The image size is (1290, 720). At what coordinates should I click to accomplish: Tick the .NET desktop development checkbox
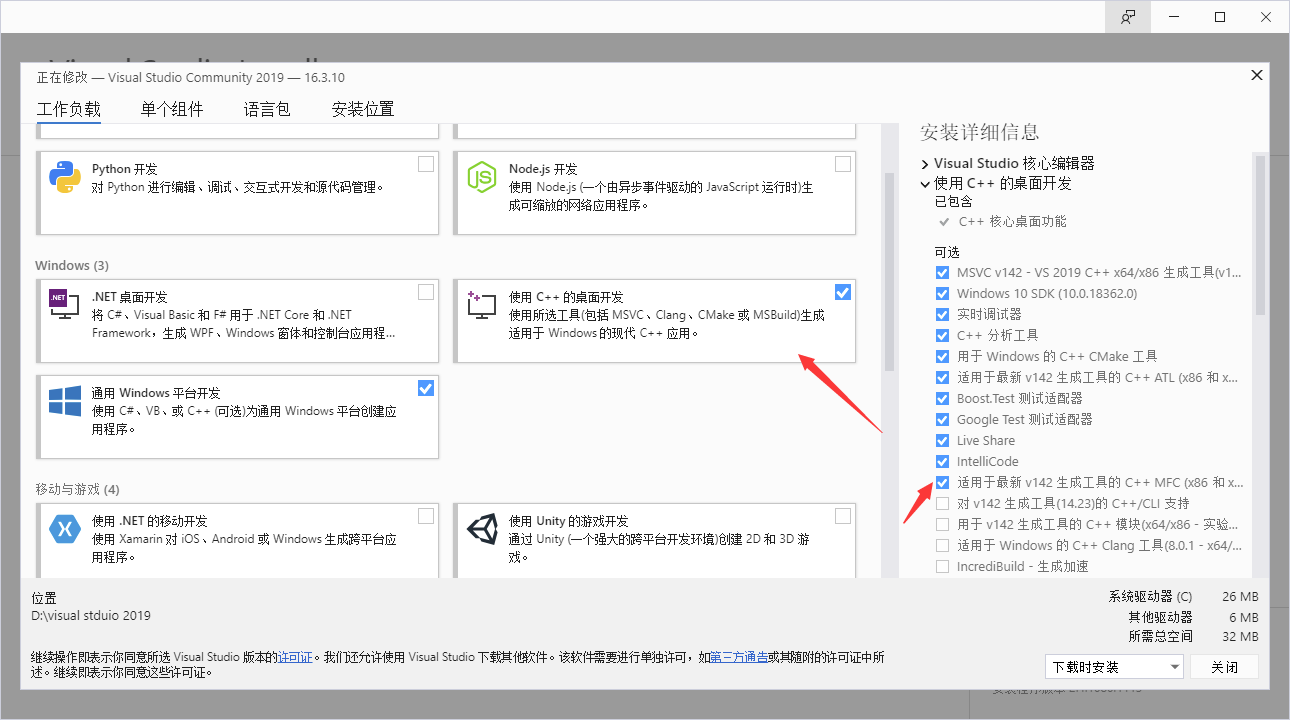[426, 292]
